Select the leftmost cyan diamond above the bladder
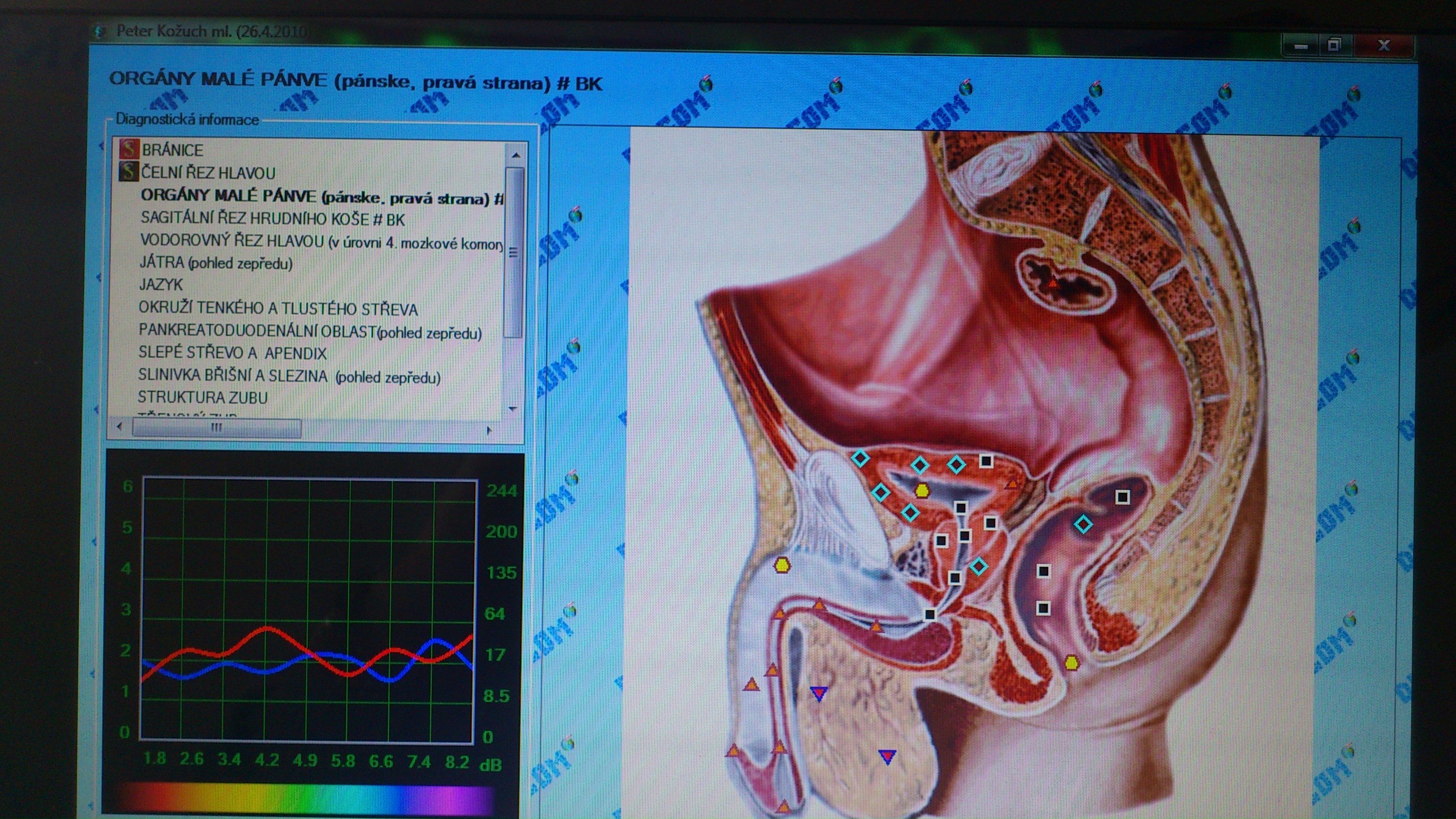Screen dimensions: 1456x819 click(860, 458)
